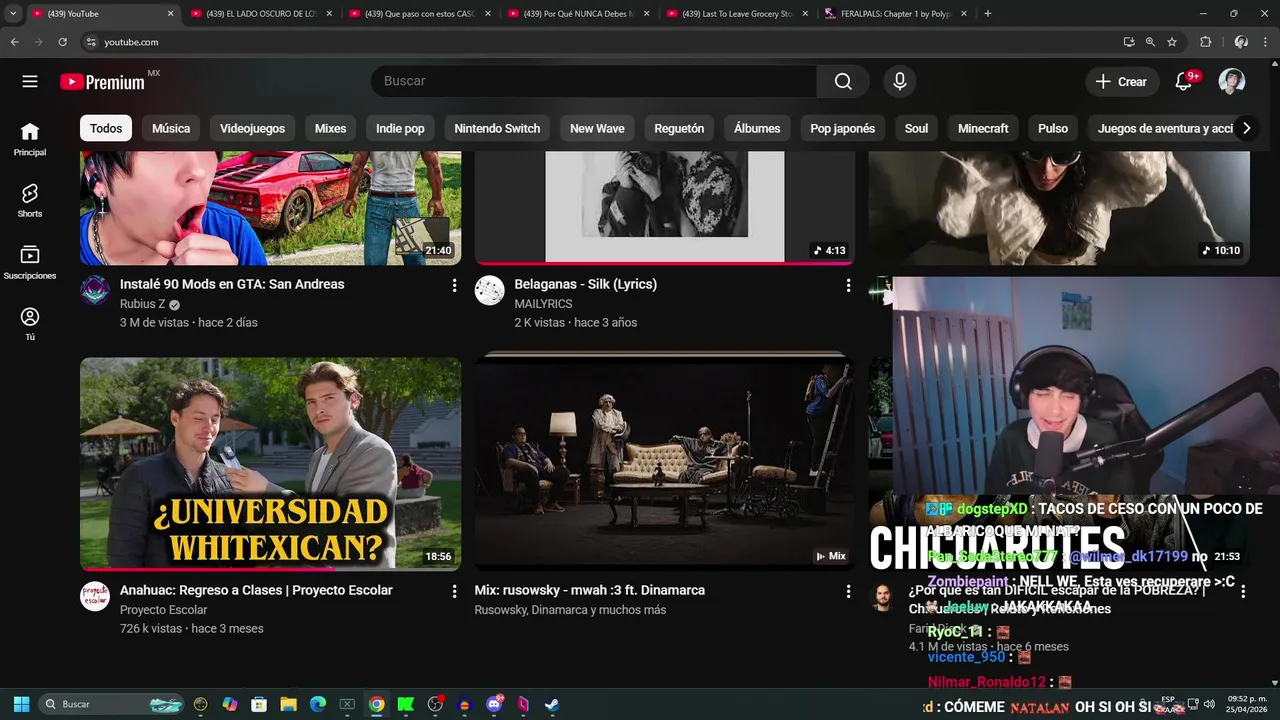Open options for the POBREZA video
The width and height of the screenshot is (1280, 720).
point(1243,591)
